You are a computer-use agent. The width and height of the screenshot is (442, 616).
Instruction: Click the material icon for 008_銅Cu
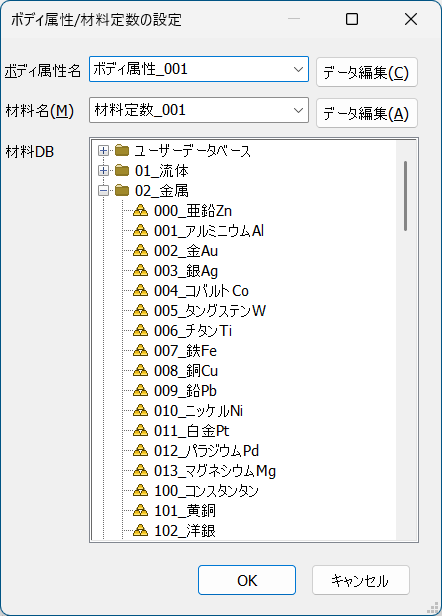(x=140, y=370)
